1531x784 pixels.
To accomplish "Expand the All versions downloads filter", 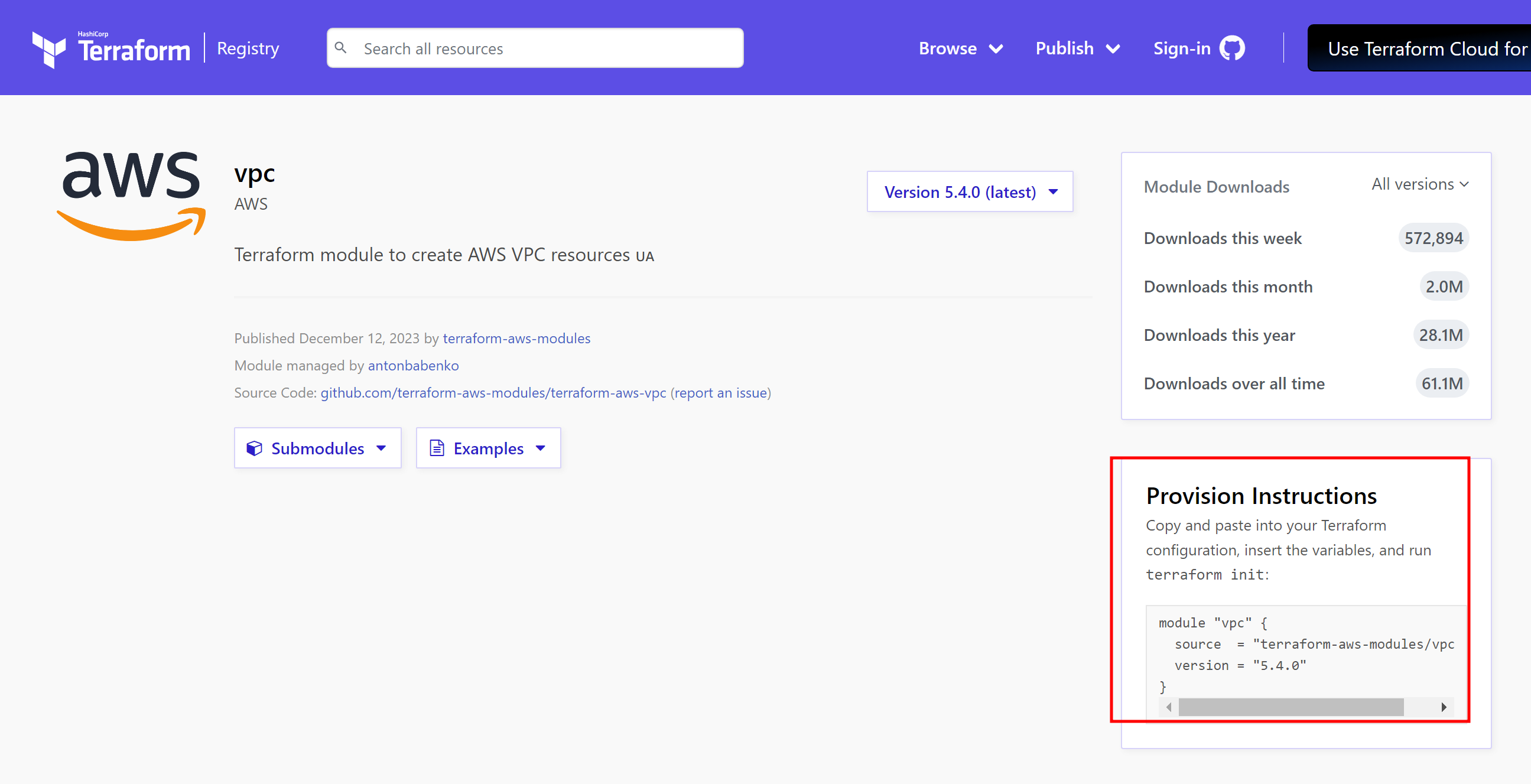I will pos(1419,184).
